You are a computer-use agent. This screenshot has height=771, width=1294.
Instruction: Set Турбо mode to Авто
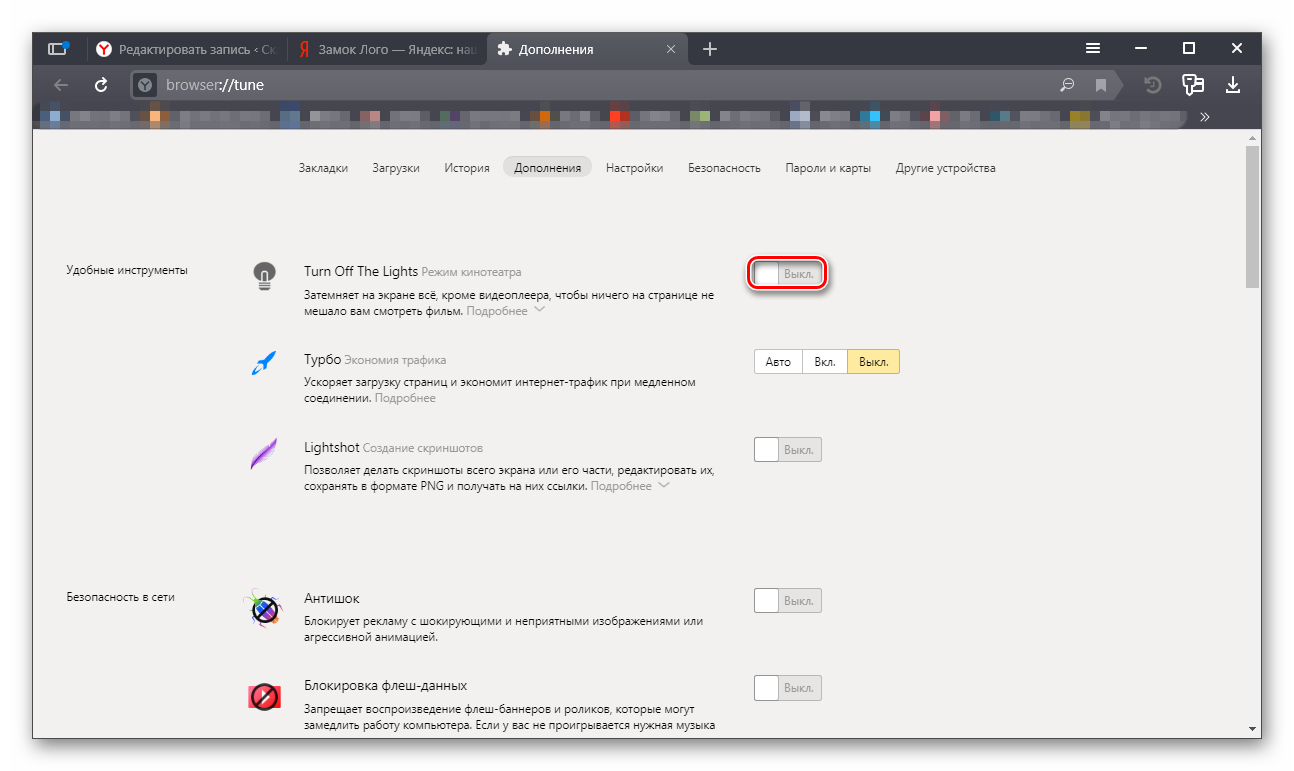pyautogui.click(x=778, y=362)
